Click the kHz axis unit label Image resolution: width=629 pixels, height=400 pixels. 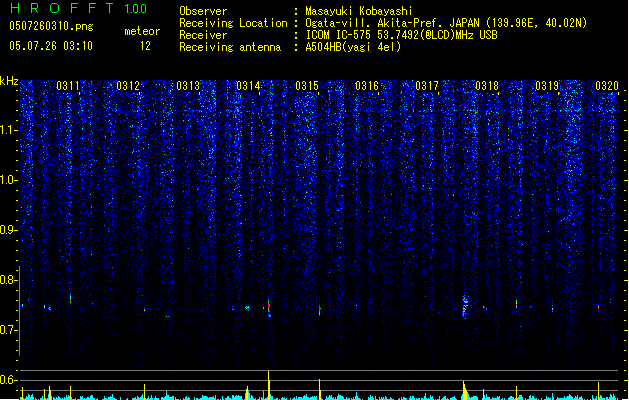[9, 81]
